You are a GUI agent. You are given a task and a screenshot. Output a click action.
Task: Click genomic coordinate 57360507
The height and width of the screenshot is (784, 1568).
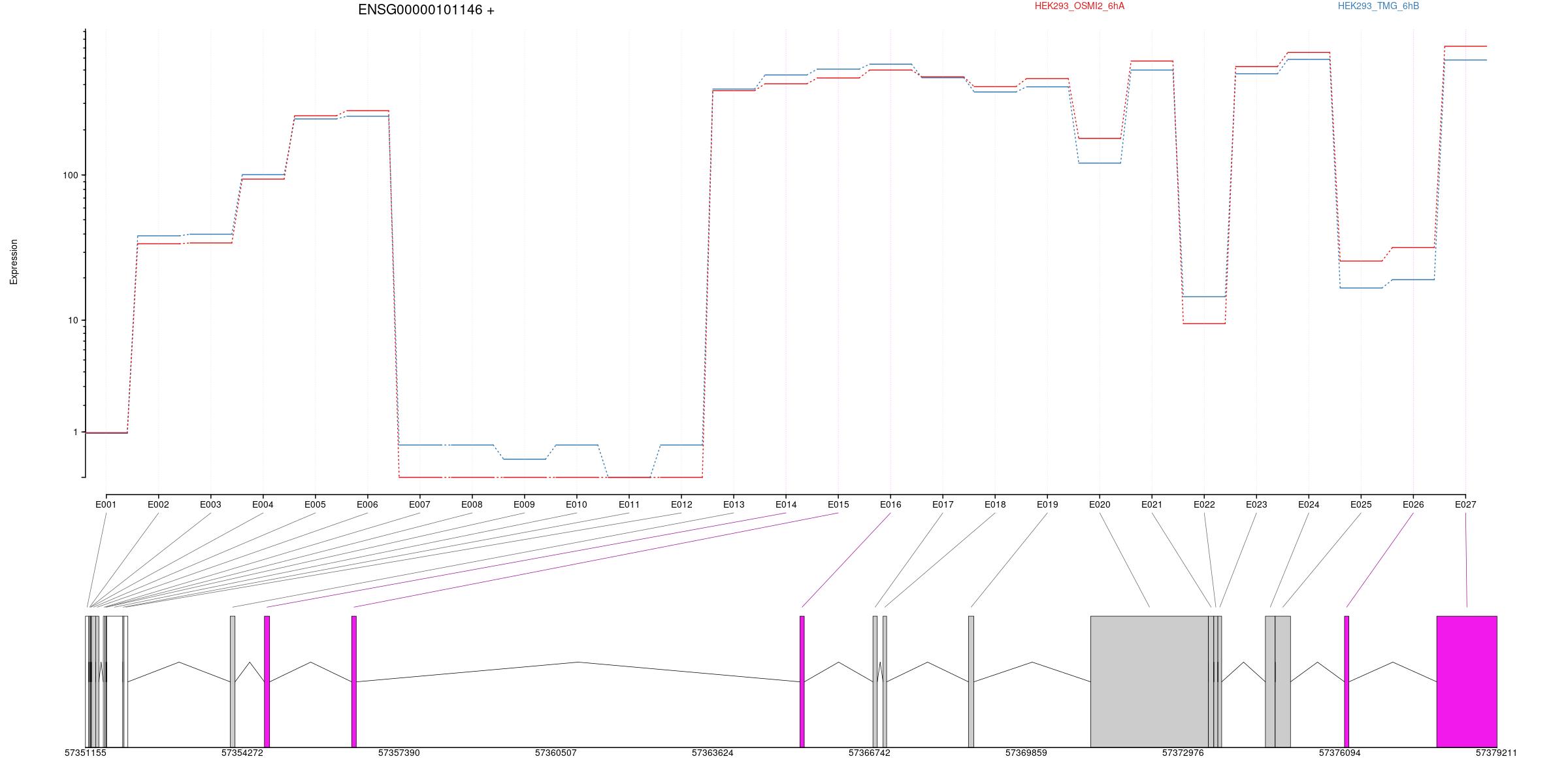(x=556, y=753)
